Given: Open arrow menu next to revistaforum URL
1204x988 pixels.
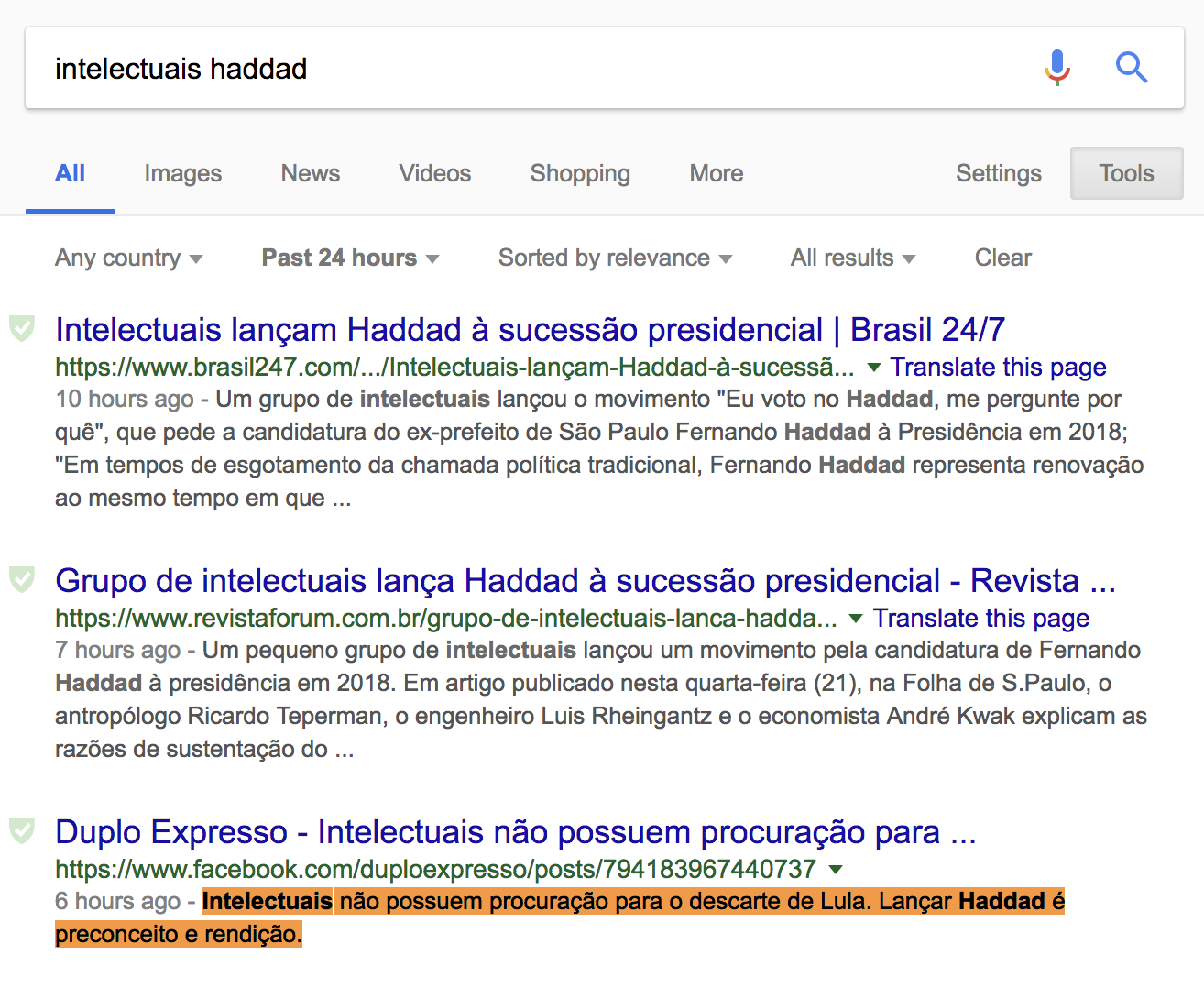Looking at the screenshot, I should coord(856,619).
